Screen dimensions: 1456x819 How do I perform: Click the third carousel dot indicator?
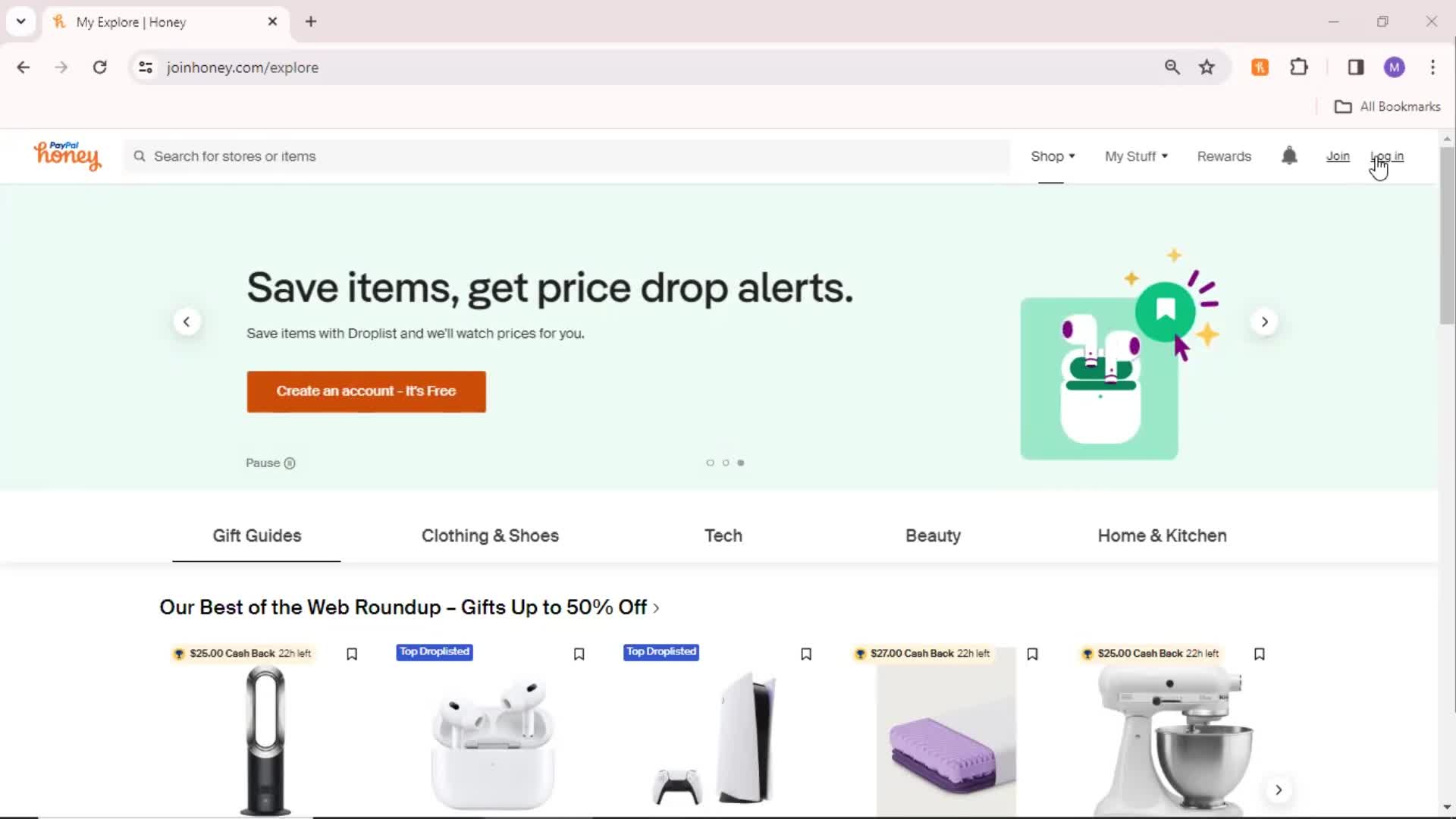pyautogui.click(x=741, y=462)
